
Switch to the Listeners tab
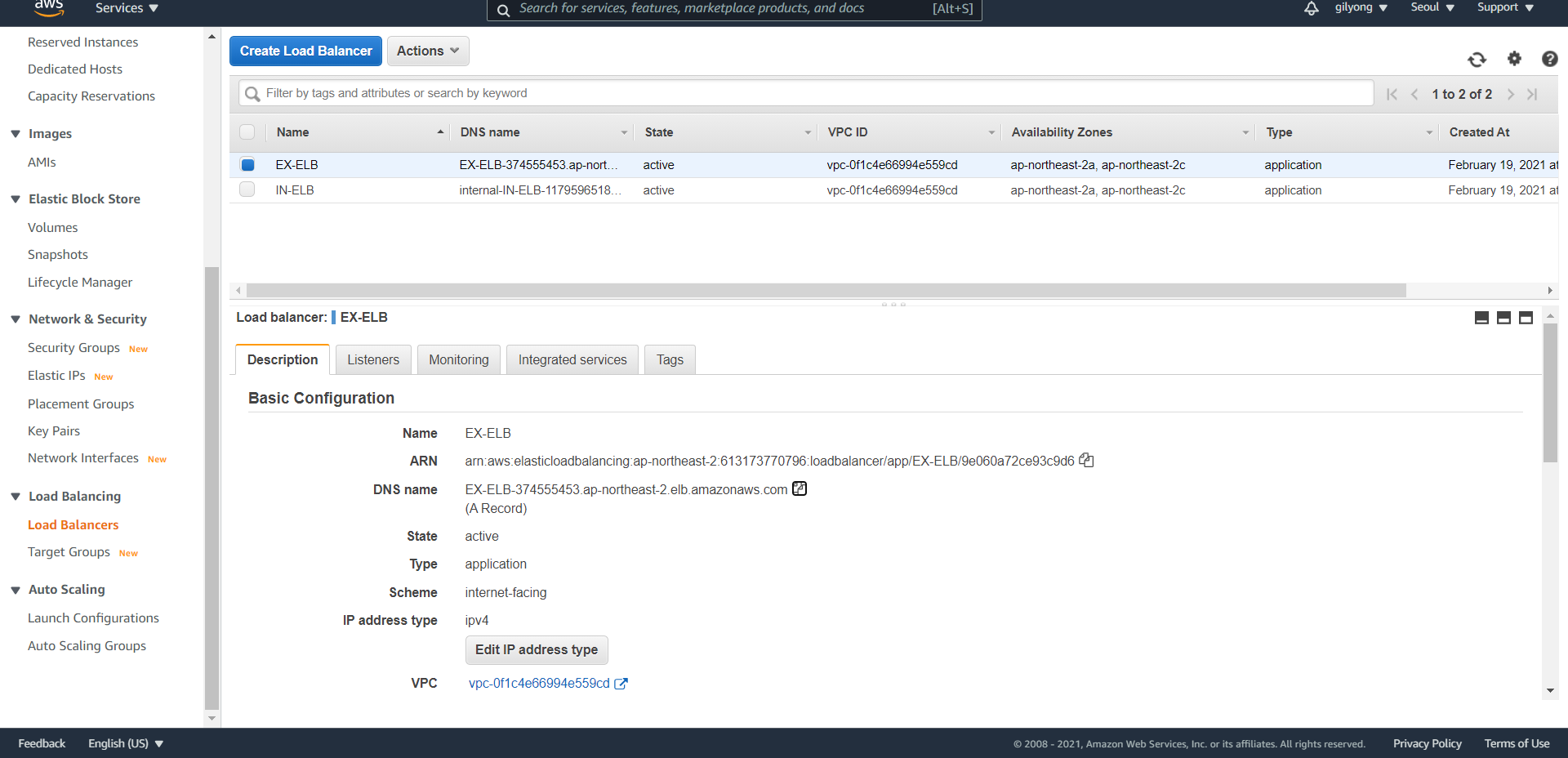point(373,359)
